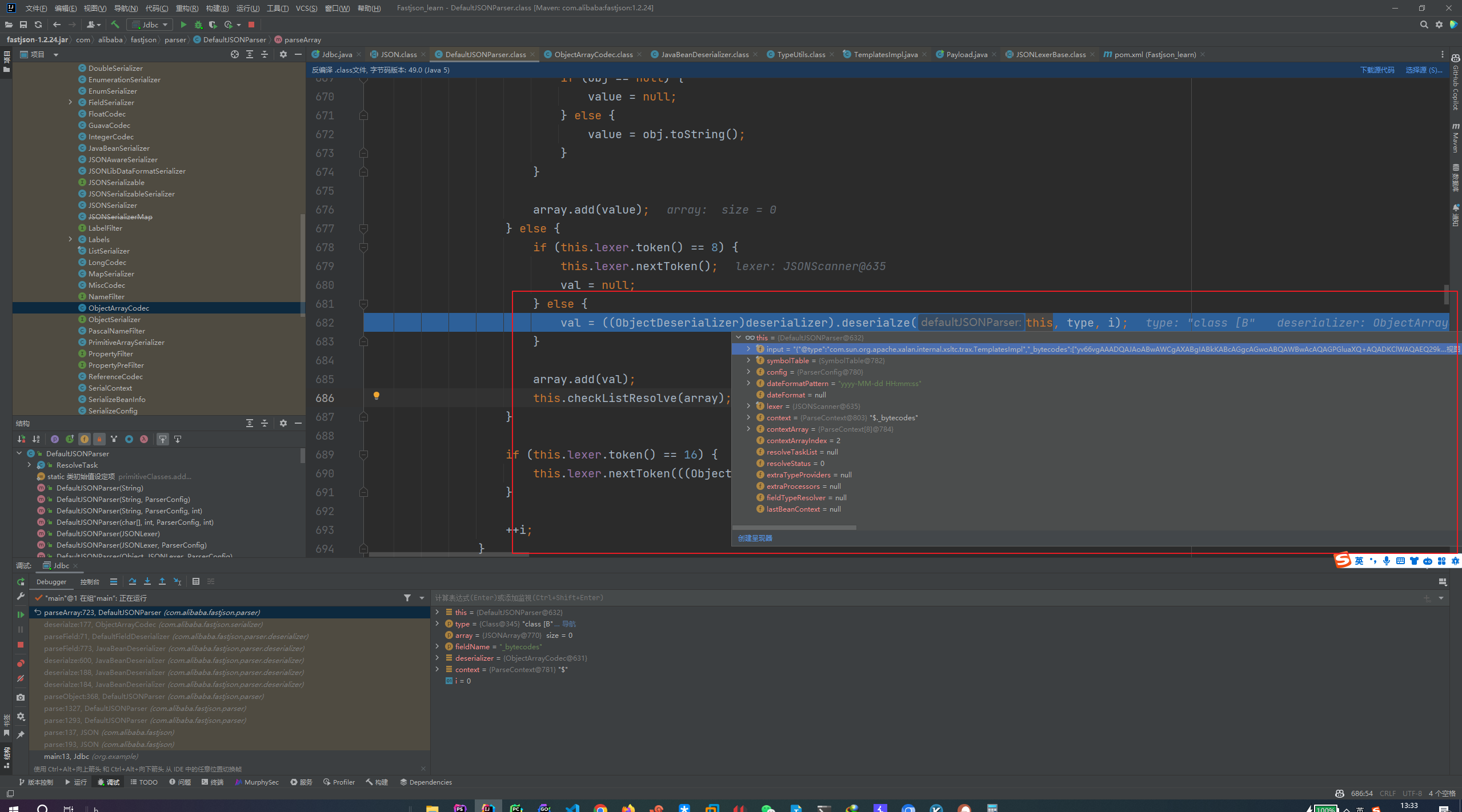Switch to the TemplatesImpl.java tab
The width and height of the screenshot is (1462, 812).
click(x=885, y=54)
